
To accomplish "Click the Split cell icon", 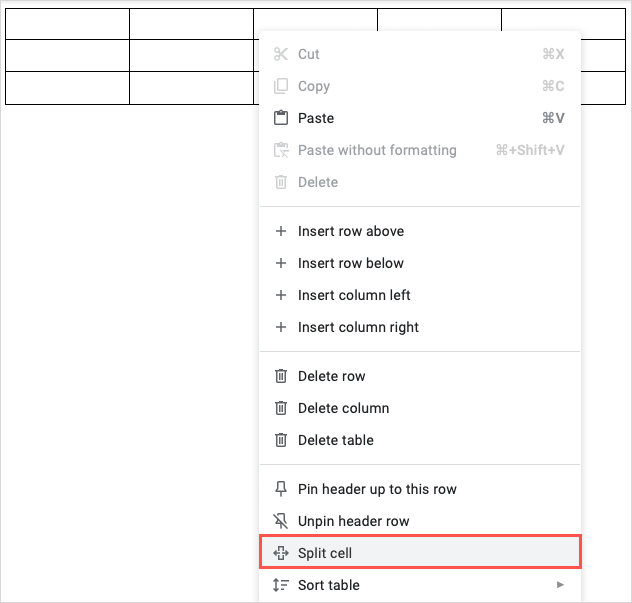I will point(281,553).
